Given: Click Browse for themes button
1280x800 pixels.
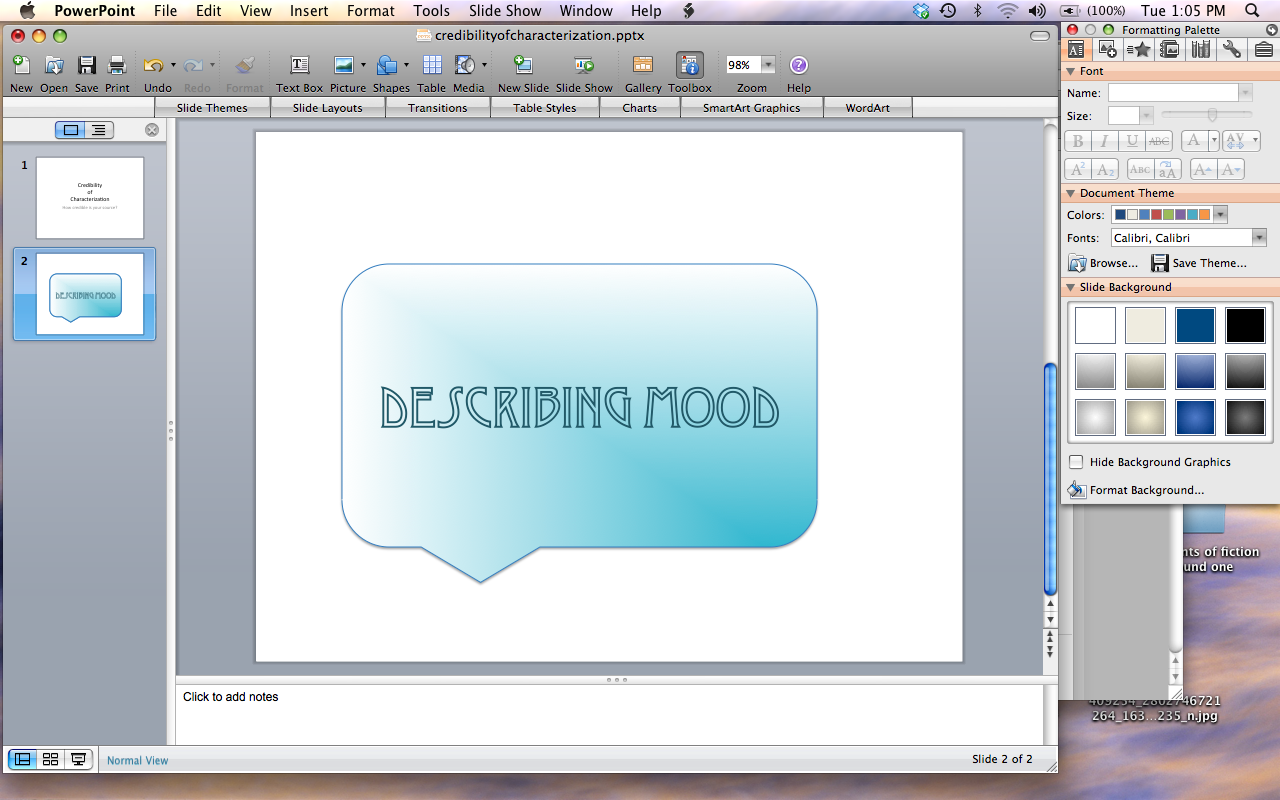Looking at the screenshot, I should 1103,263.
